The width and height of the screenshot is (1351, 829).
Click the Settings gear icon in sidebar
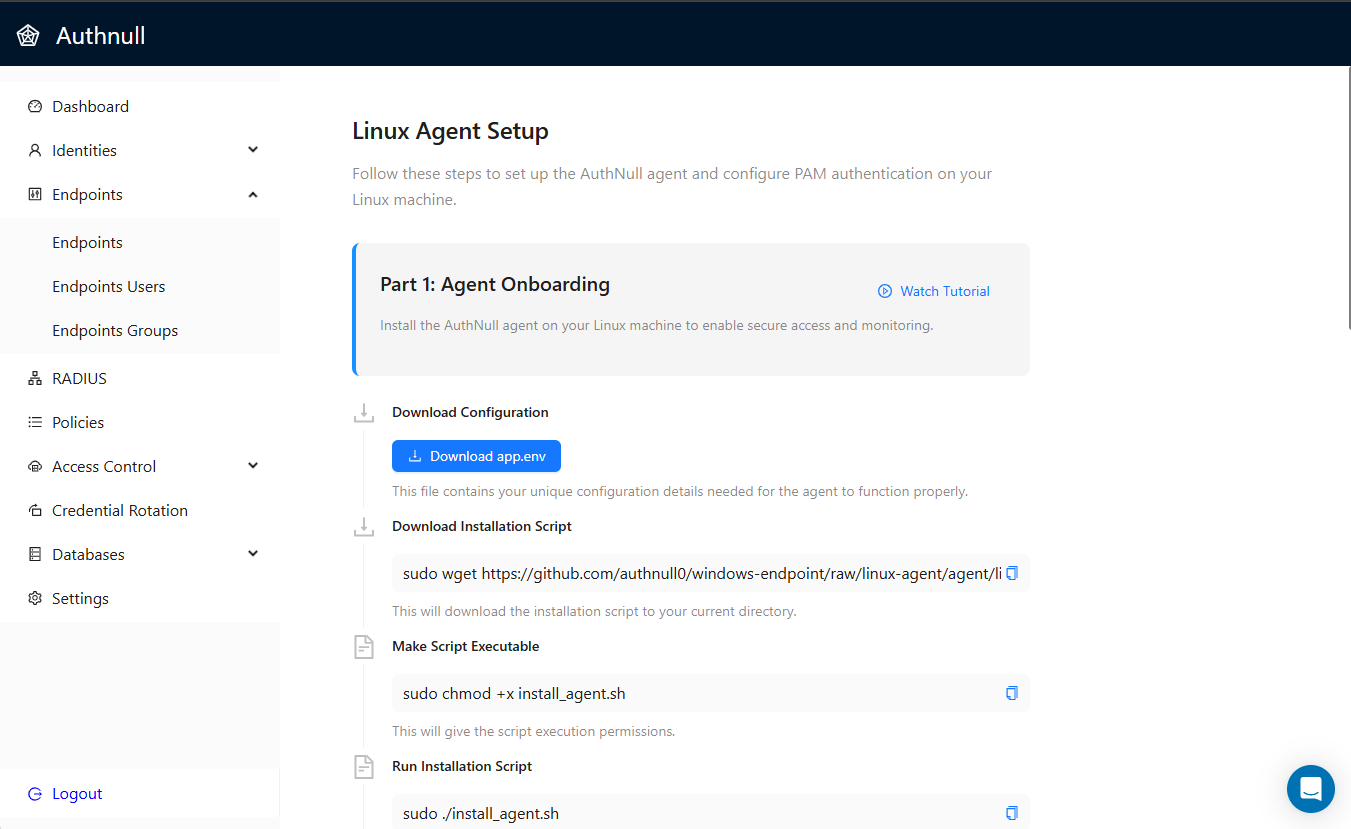35,599
